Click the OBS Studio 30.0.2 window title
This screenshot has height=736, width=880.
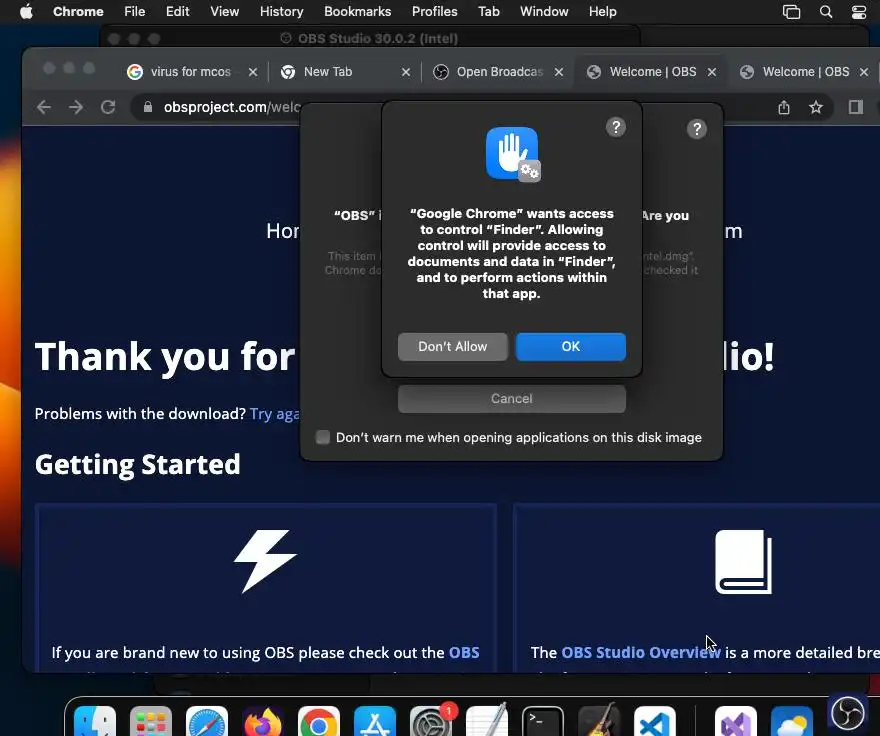pos(378,38)
